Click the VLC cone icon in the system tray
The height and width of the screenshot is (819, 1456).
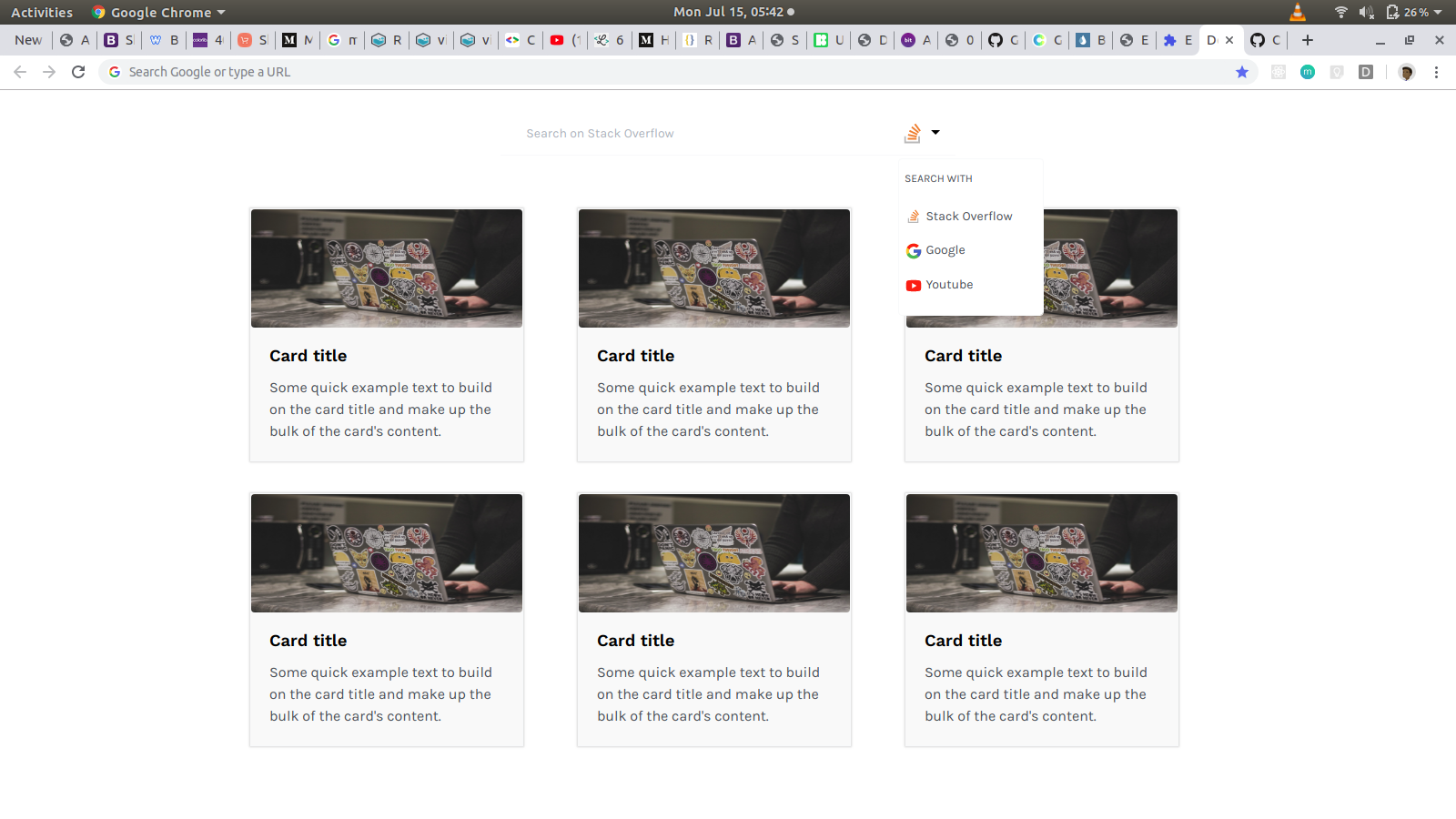tap(1296, 12)
